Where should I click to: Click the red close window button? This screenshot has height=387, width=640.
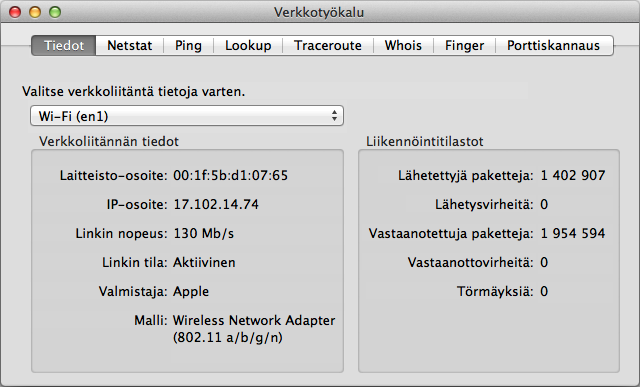pyautogui.click(x=15, y=12)
